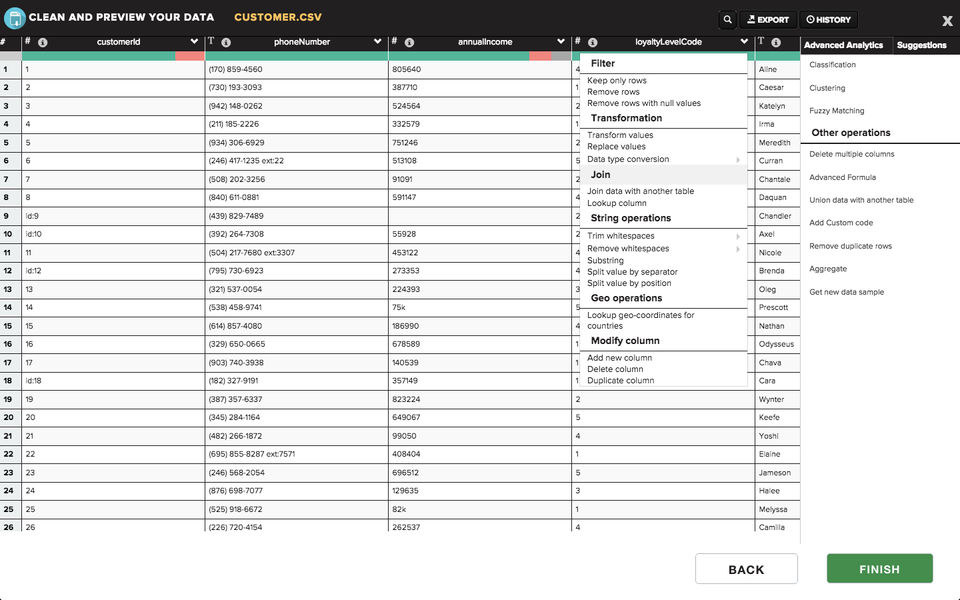The image size is (960, 600).
Task: Click Add Custom code
Action: [841, 223]
